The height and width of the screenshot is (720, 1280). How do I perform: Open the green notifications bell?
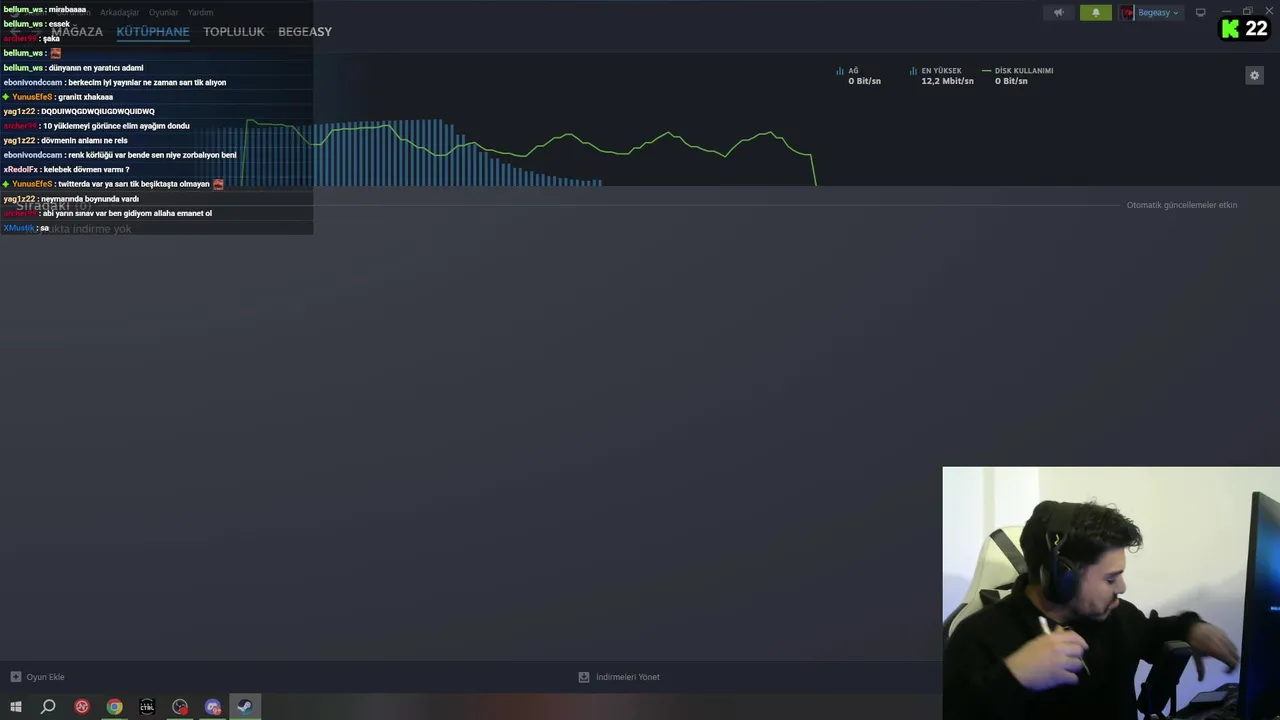point(1095,13)
